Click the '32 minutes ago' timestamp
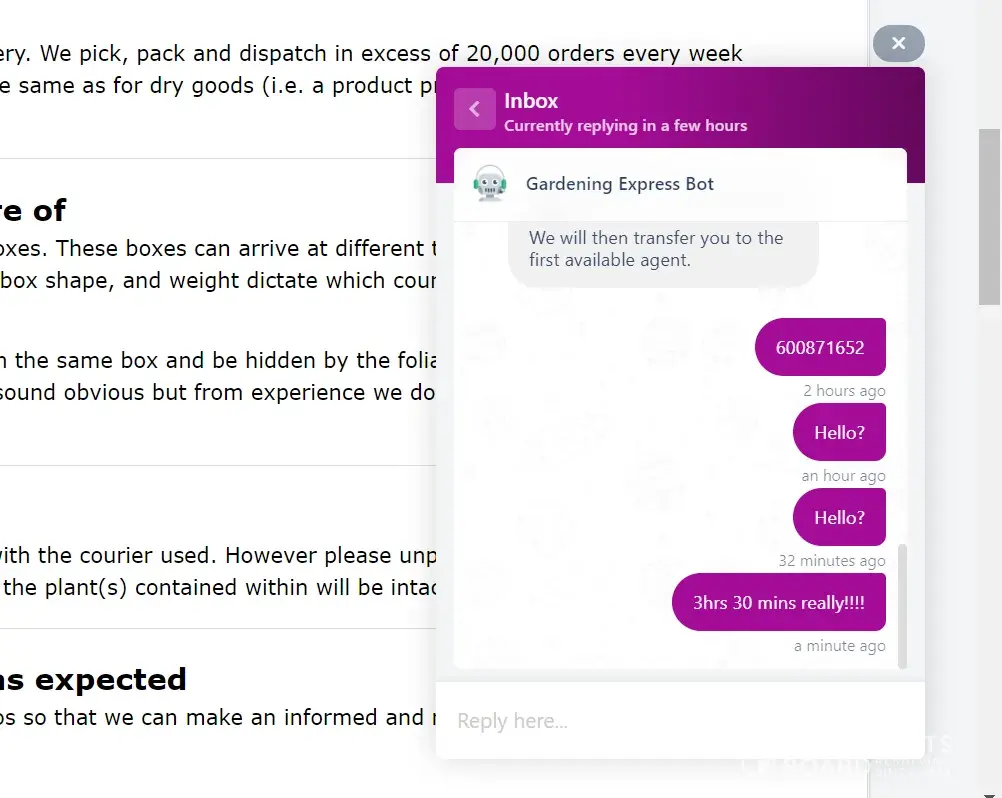The height and width of the screenshot is (798, 1002). pyautogui.click(x=832, y=561)
